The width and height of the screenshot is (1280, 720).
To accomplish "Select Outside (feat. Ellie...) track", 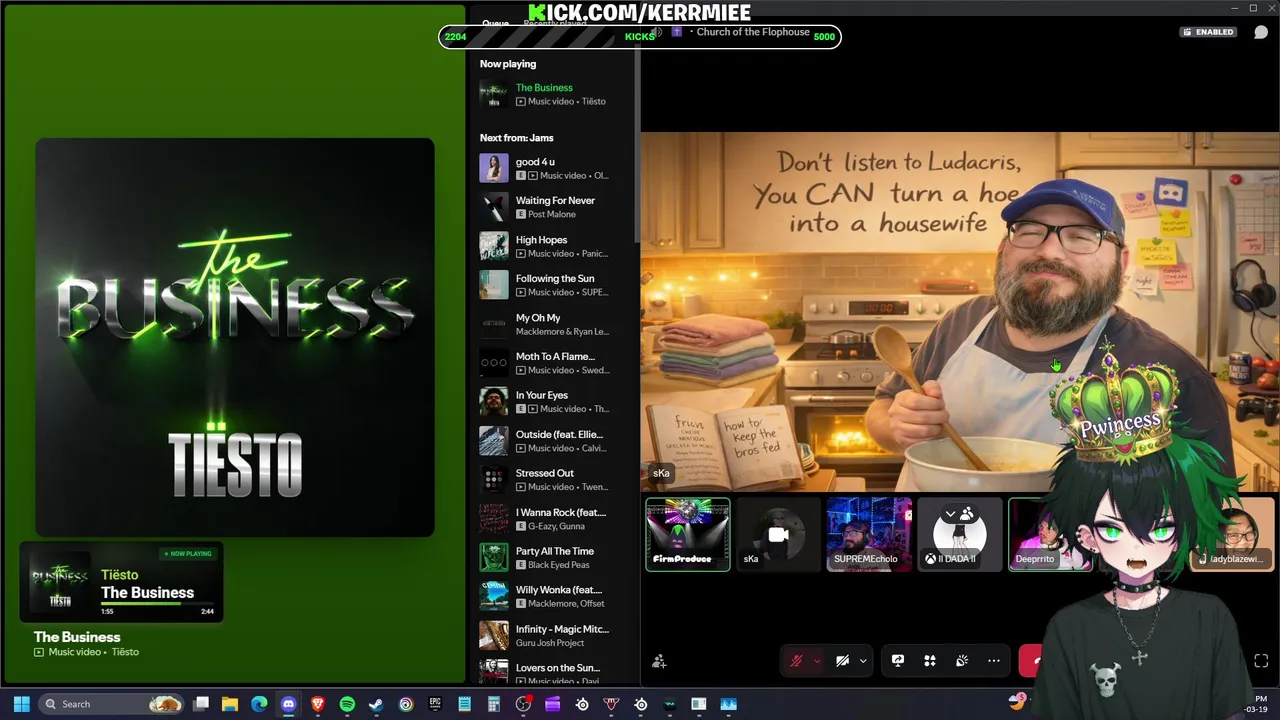I will (x=555, y=441).
